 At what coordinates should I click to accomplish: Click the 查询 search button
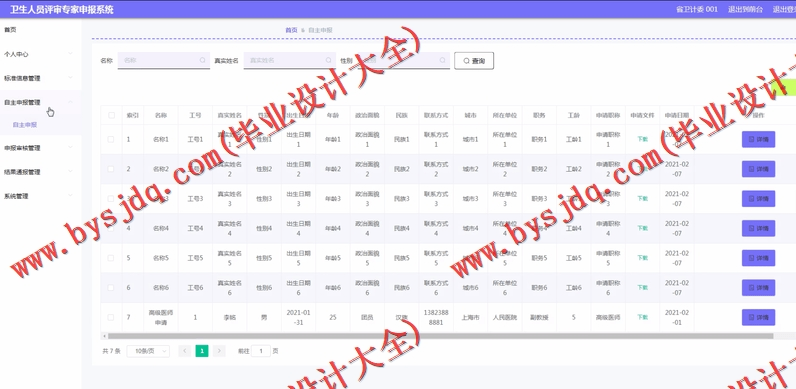point(474,60)
